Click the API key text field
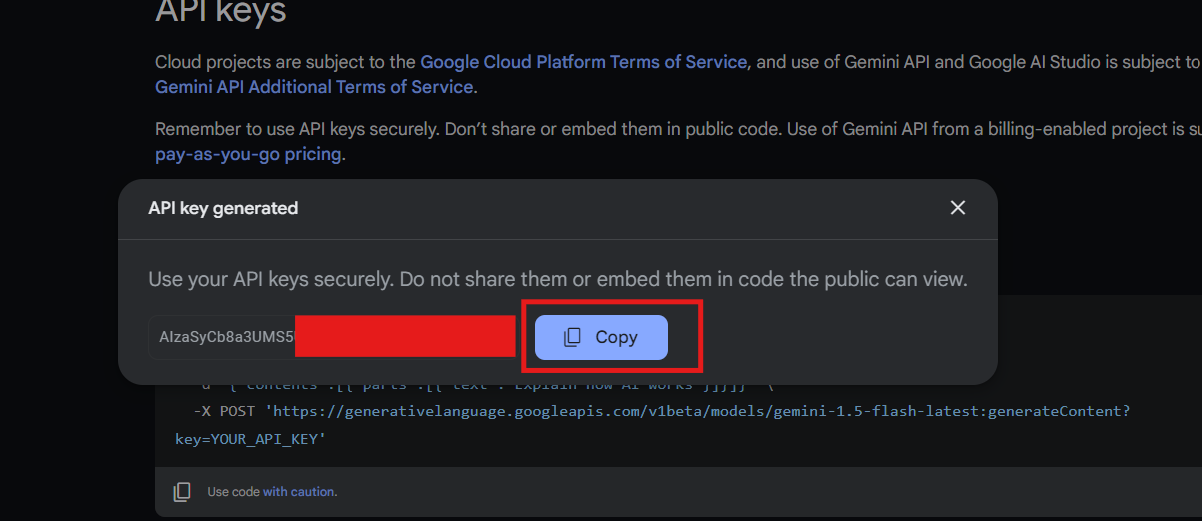 click(x=332, y=337)
